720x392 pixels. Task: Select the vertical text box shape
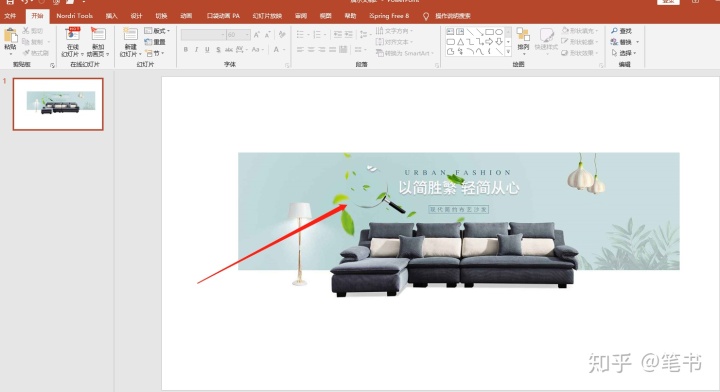tap(460, 32)
